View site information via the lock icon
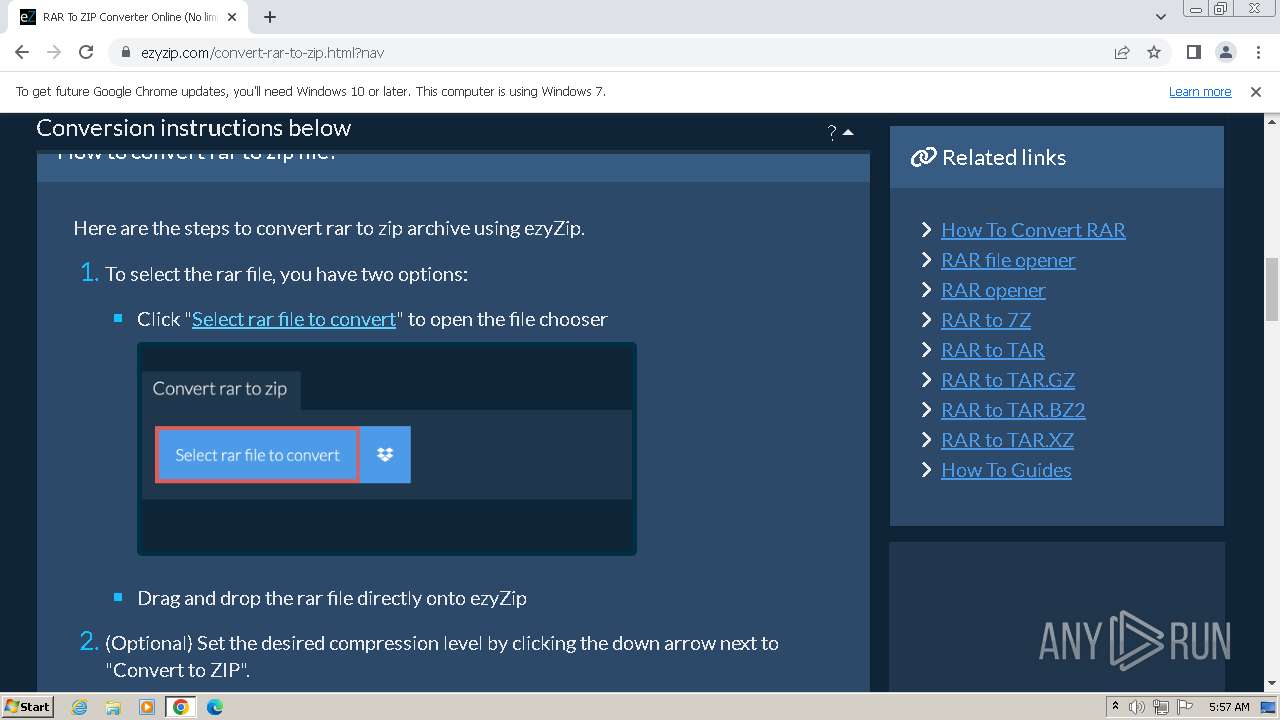This screenshot has height=720, width=1280. (x=126, y=52)
